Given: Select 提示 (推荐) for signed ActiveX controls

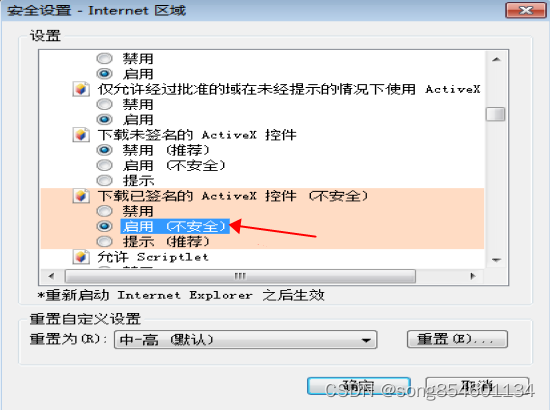Looking at the screenshot, I should [x=105, y=241].
